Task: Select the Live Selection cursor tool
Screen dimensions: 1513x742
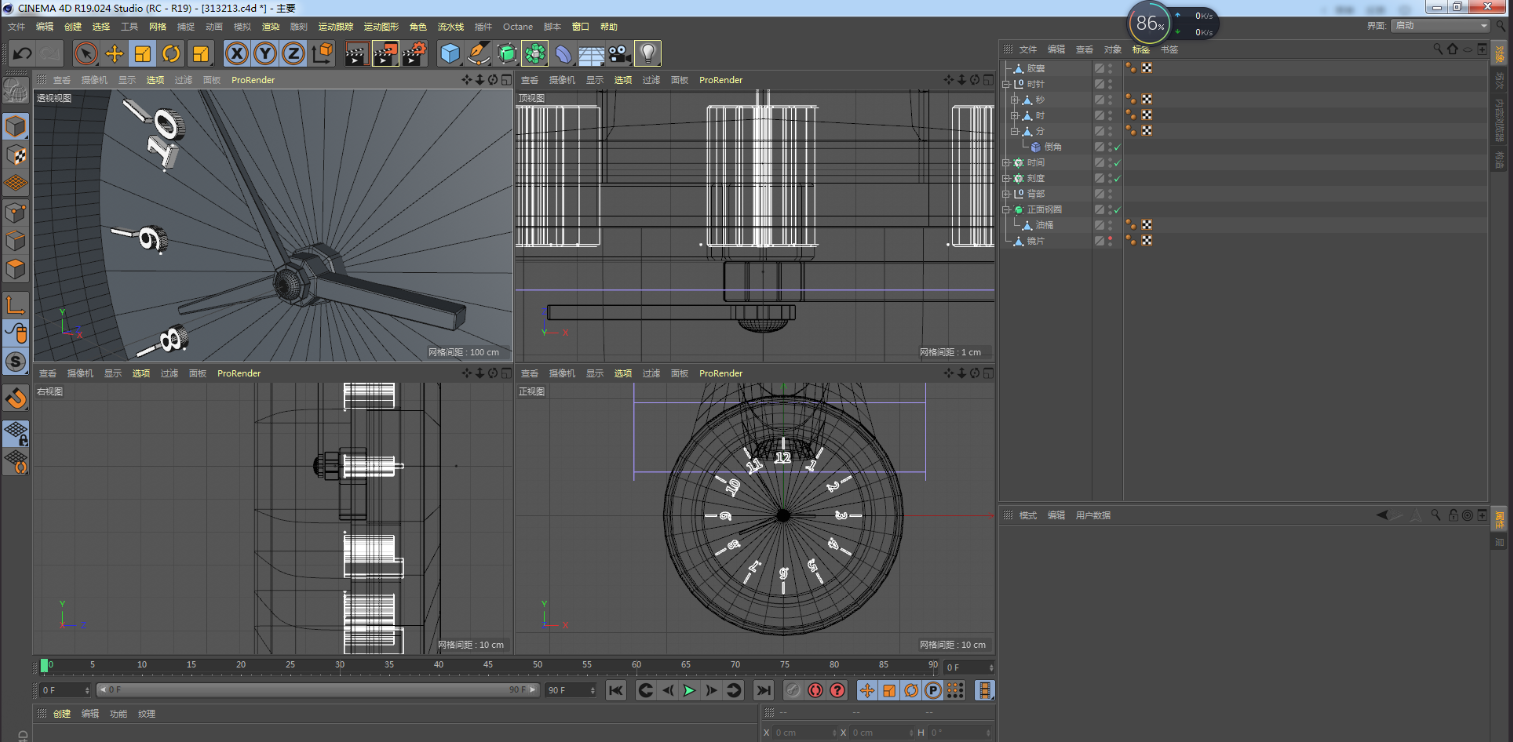Action: click(86, 53)
